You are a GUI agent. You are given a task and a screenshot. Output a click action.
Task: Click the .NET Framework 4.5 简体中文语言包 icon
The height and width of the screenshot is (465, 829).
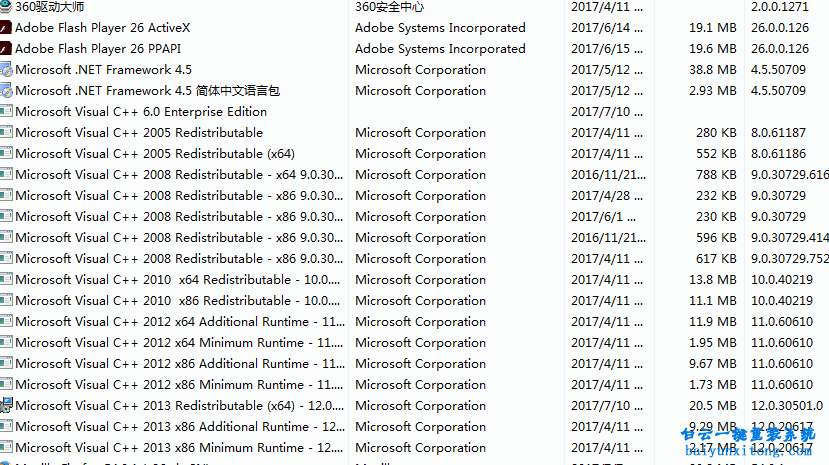click(x=6, y=91)
